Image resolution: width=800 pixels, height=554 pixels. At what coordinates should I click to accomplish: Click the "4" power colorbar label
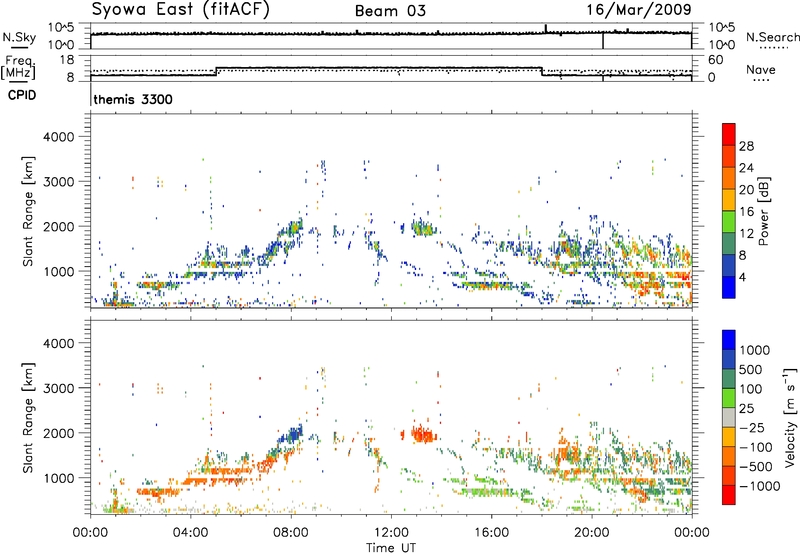point(742,278)
